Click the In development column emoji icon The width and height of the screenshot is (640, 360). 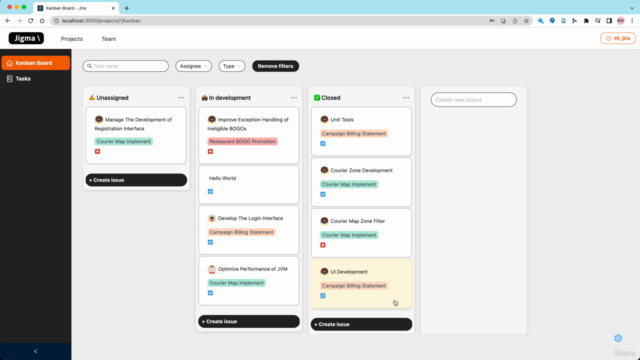[204, 98]
